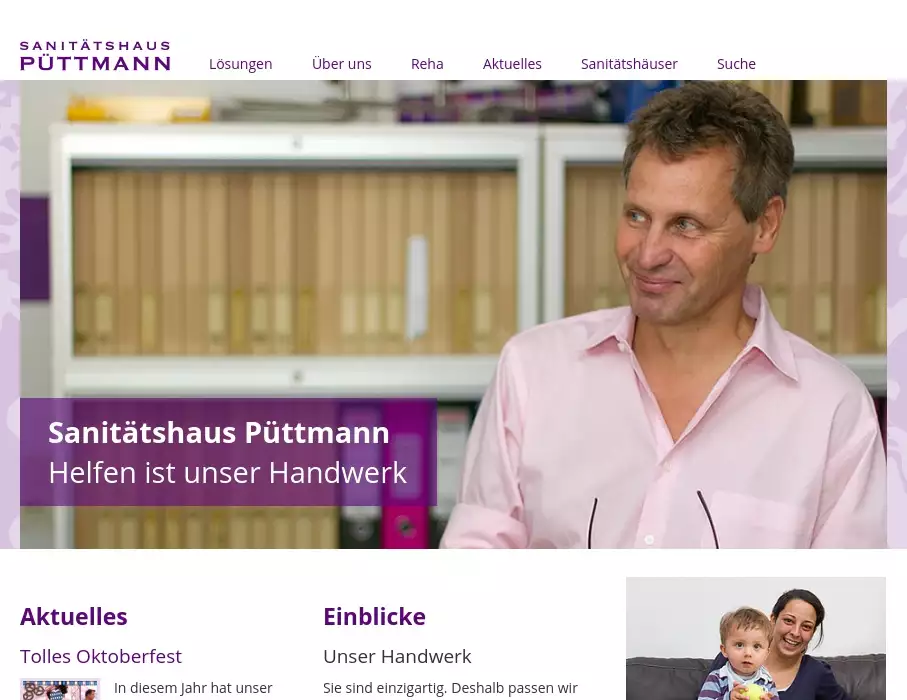Click the In diesem Jahr teaser text
Image resolution: width=907 pixels, height=700 pixels.
pos(193,688)
